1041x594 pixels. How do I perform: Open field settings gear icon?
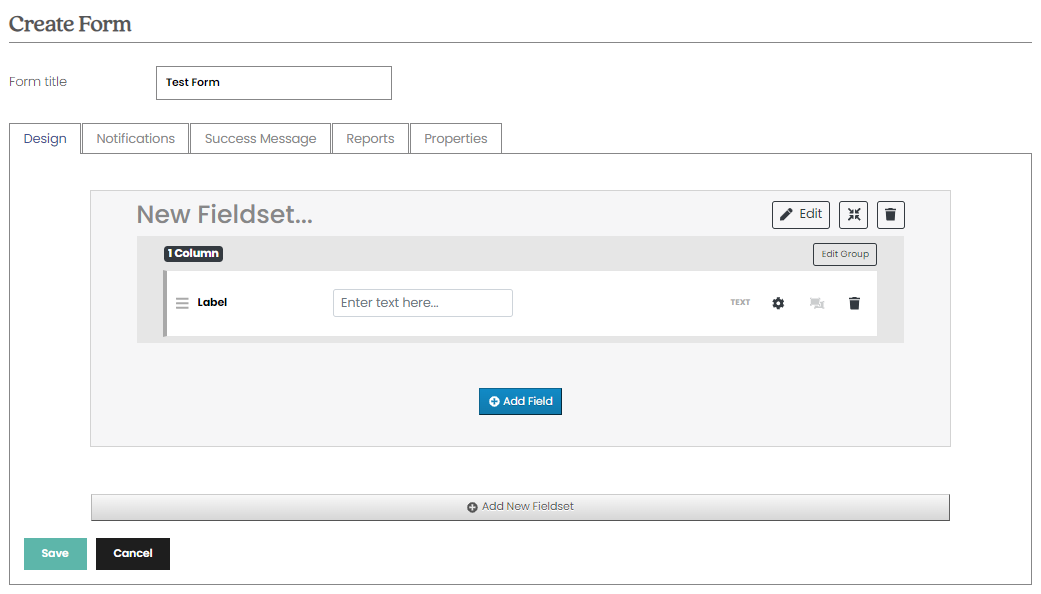coord(778,303)
